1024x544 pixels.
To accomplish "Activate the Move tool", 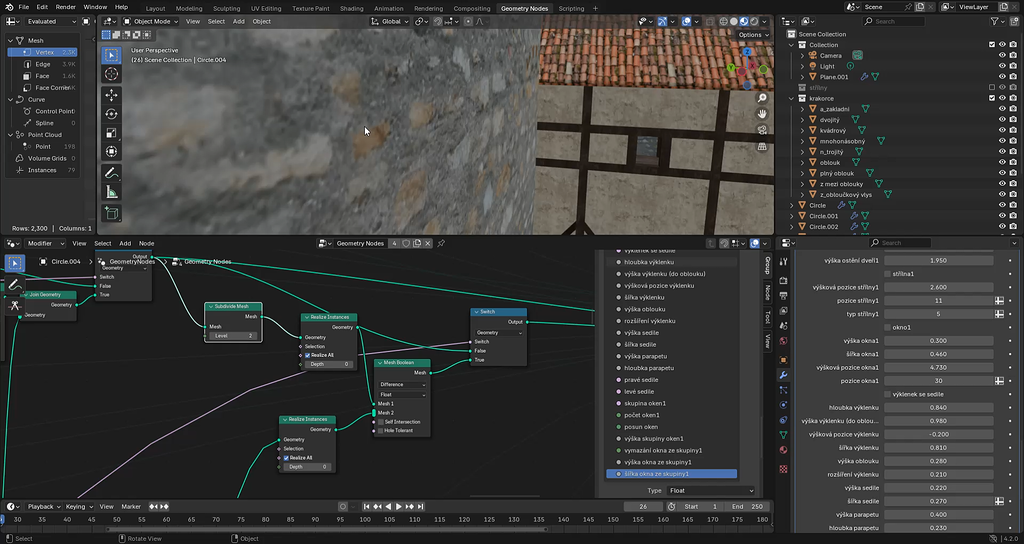I will point(112,95).
